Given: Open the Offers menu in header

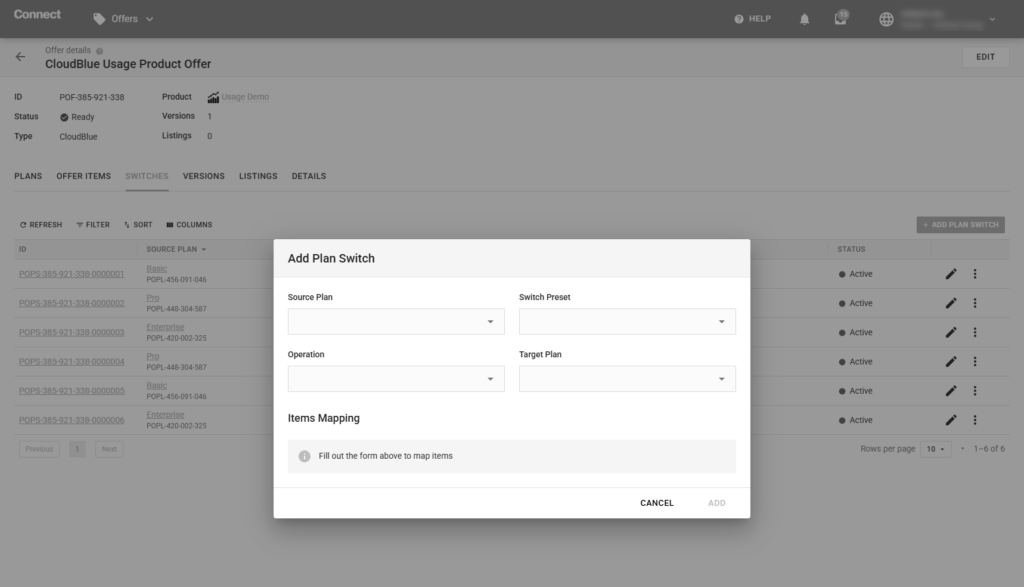Looking at the screenshot, I should pyautogui.click(x=124, y=19).
